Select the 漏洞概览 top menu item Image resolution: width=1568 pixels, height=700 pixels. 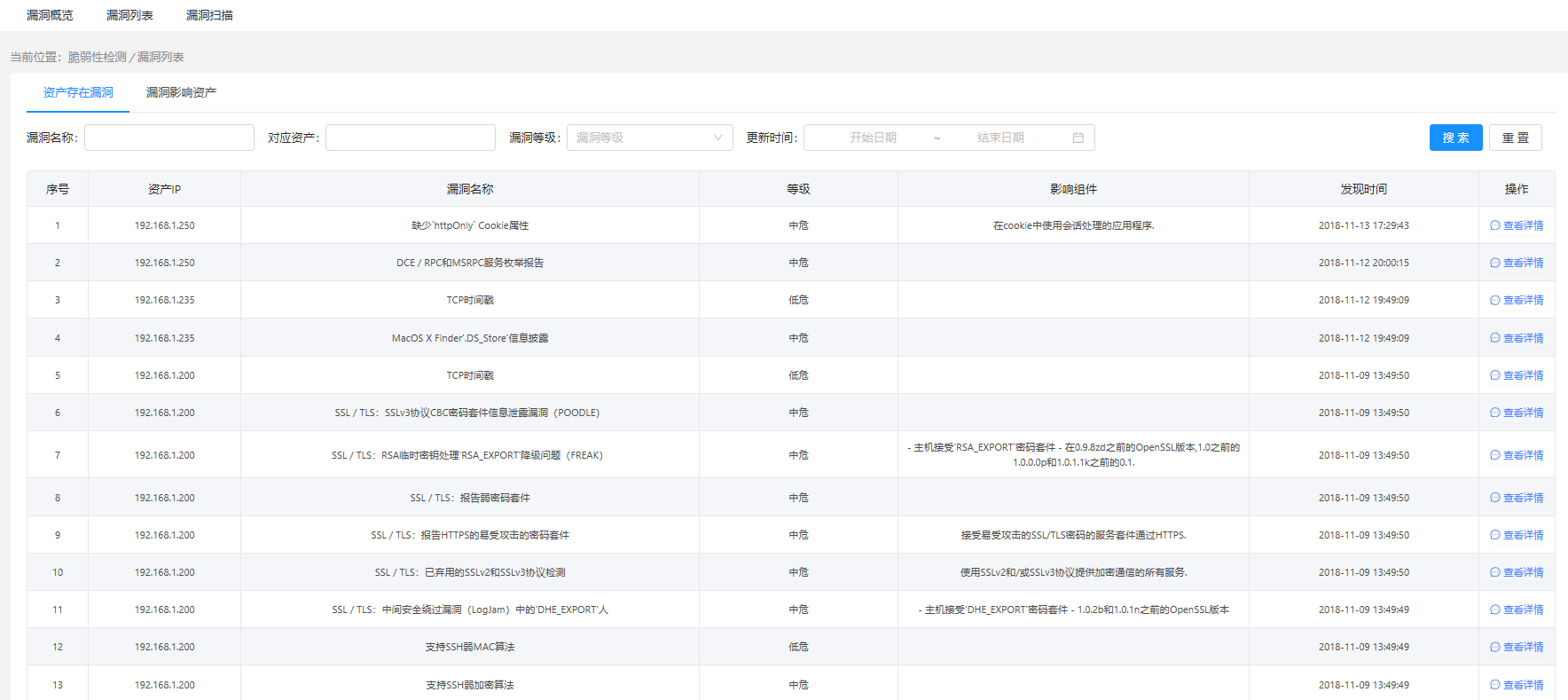50,15
